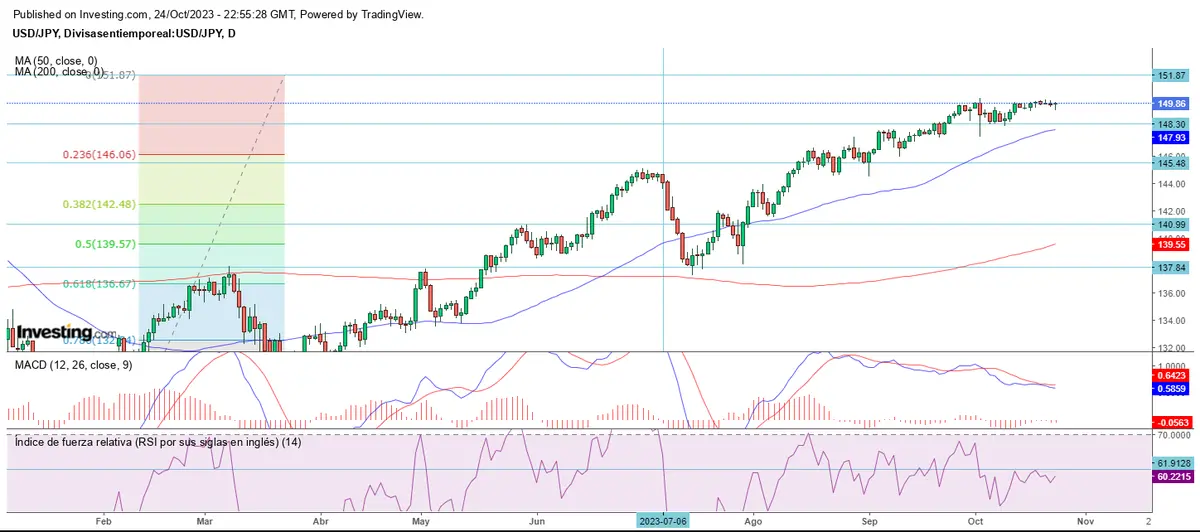The height and width of the screenshot is (532, 1200).
Task: Click the red Fibonacci zone above 0.236
Action: point(211,114)
